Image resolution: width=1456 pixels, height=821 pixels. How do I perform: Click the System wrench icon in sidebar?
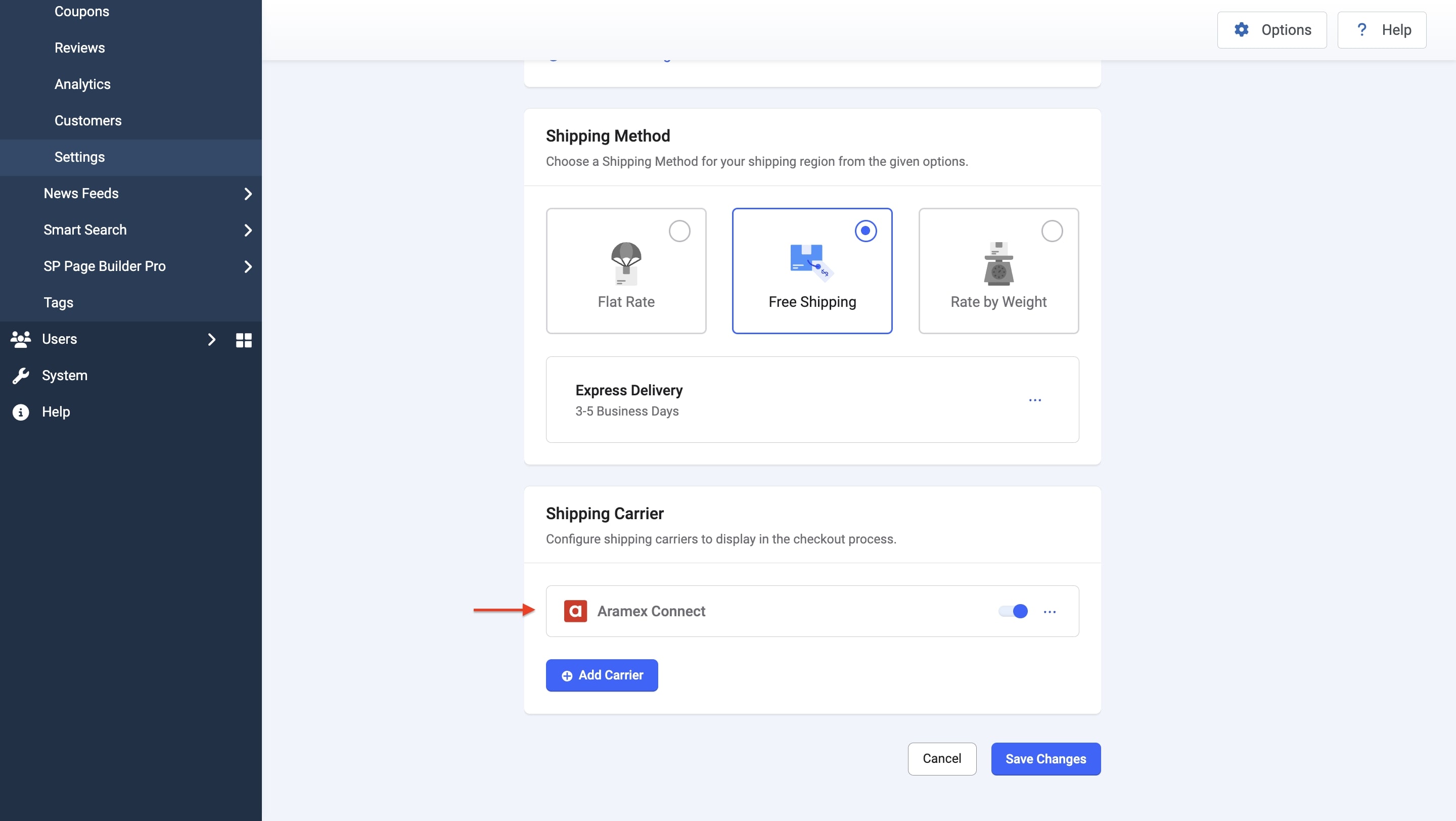(21, 376)
